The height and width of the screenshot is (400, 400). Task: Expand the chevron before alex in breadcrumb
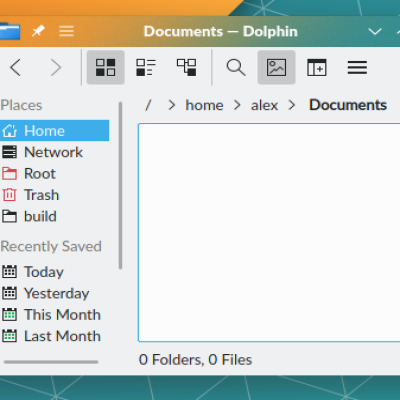[x=237, y=105]
